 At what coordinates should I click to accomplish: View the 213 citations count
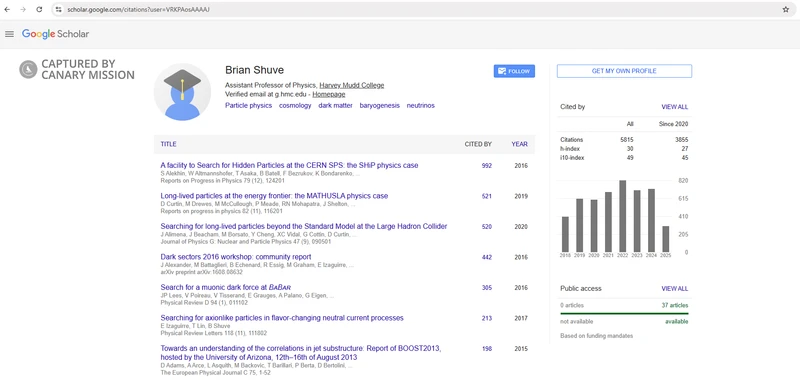(x=487, y=319)
